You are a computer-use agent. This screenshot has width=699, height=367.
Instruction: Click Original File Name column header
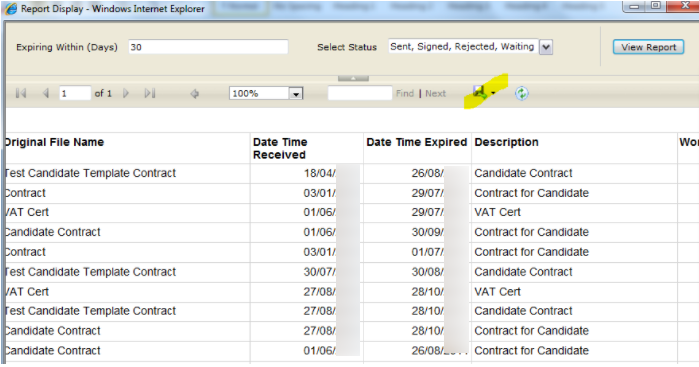pos(54,142)
